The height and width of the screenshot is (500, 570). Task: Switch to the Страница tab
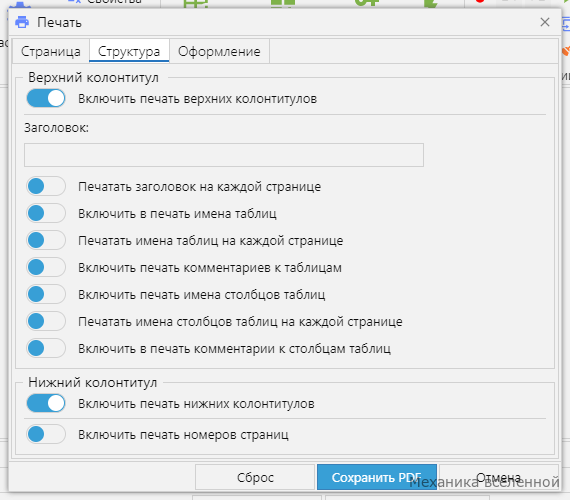coord(51,51)
